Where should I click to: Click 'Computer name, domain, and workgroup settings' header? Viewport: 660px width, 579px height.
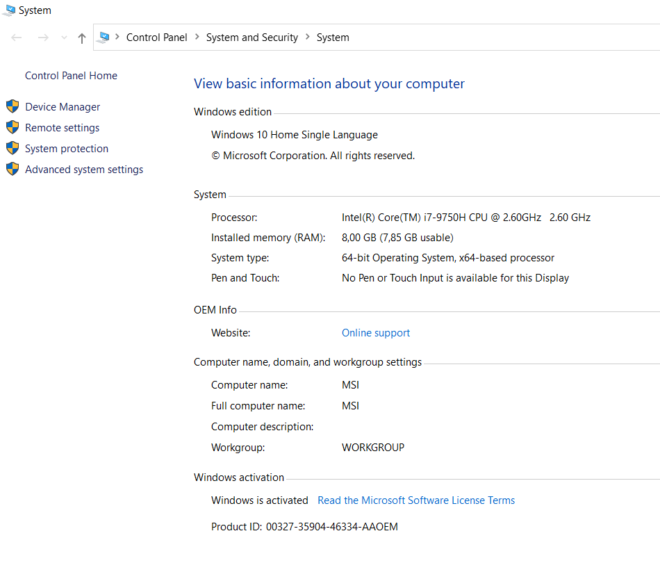[x=307, y=362]
